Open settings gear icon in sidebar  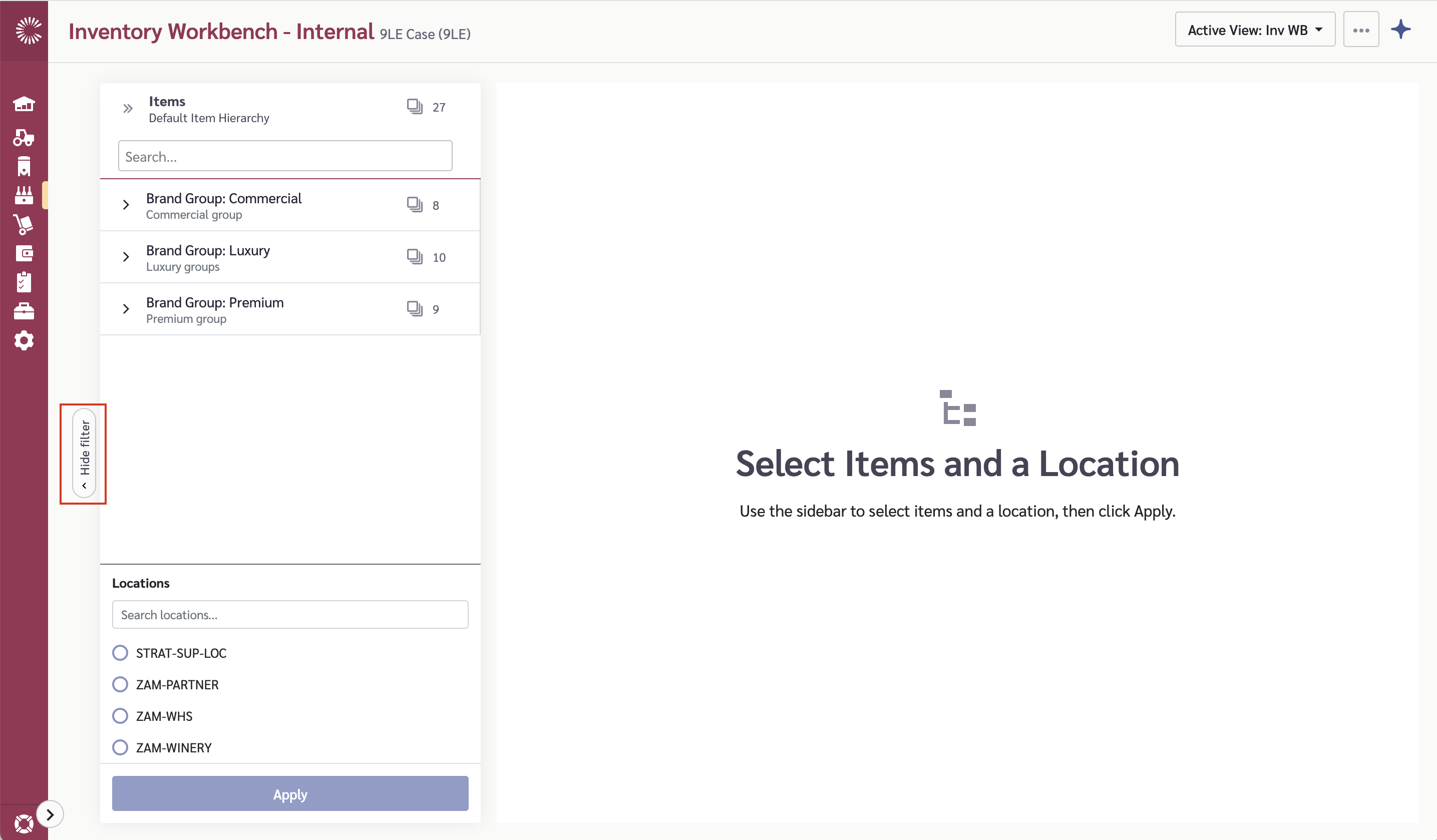(x=24, y=340)
